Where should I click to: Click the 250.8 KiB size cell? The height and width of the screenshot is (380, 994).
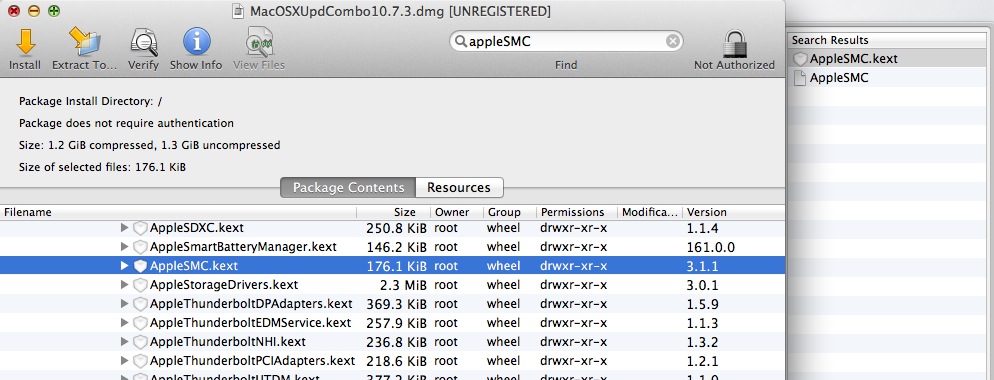coord(396,228)
